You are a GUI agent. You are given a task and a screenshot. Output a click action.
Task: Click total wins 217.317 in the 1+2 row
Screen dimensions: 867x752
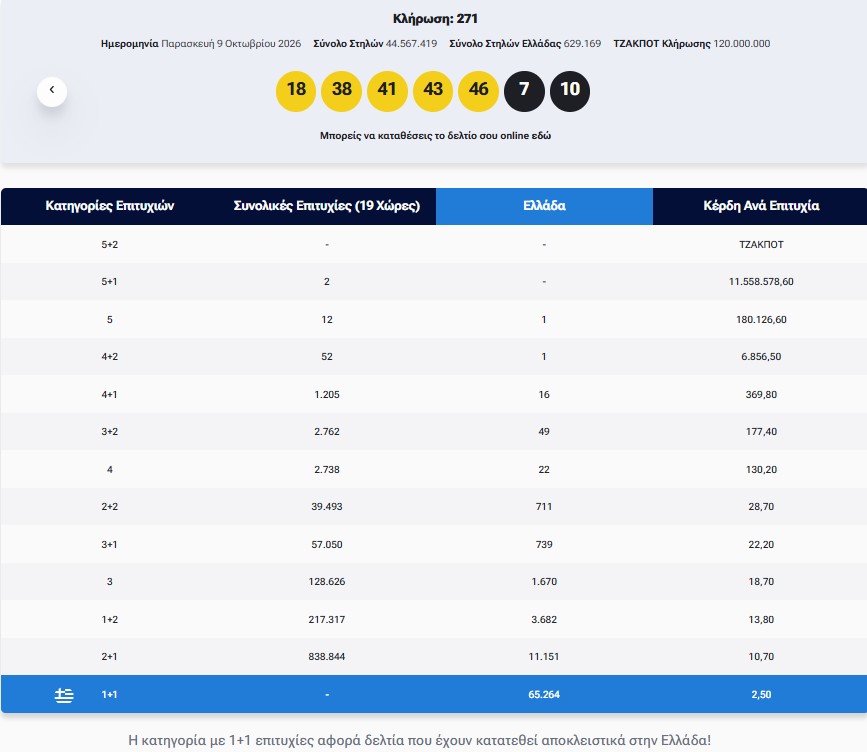point(327,620)
